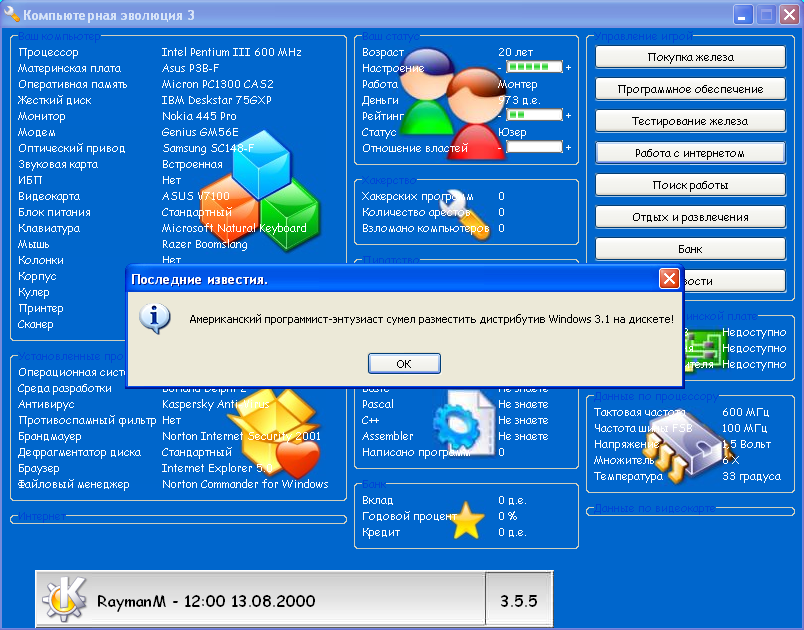Image resolution: width=804 pixels, height=630 pixels.
Task: Open Тестирование железа
Action: 690,121
